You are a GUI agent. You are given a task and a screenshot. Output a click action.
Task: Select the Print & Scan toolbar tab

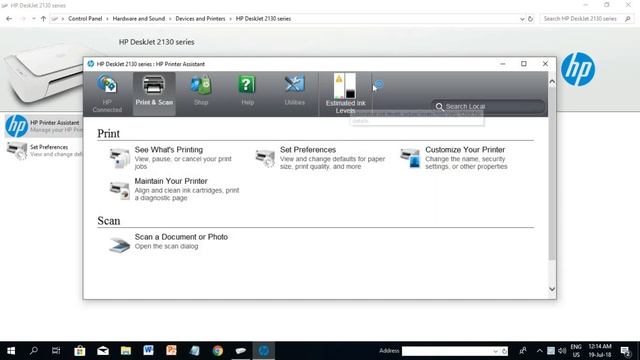154,94
